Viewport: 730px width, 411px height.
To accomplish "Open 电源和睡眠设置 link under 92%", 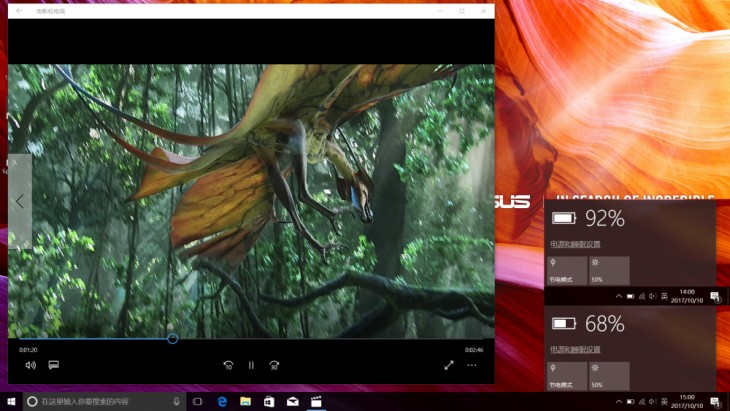I will (x=575, y=244).
